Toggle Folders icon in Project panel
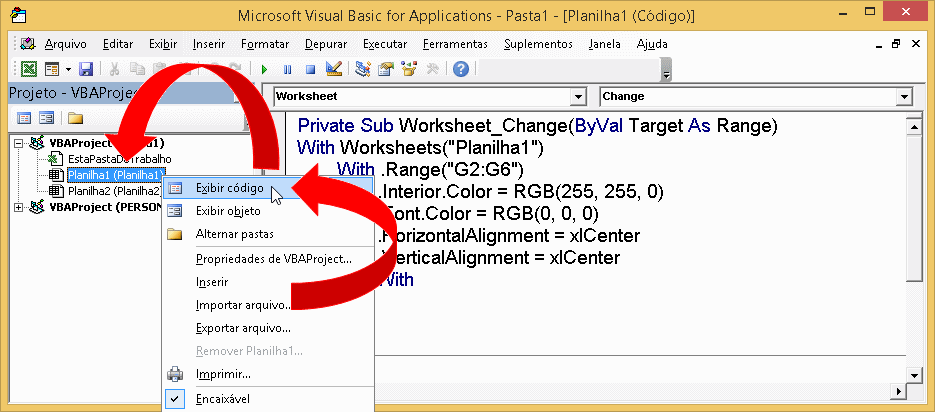Image resolution: width=935 pixels, height=412 pixels. [x=75, y=117]
